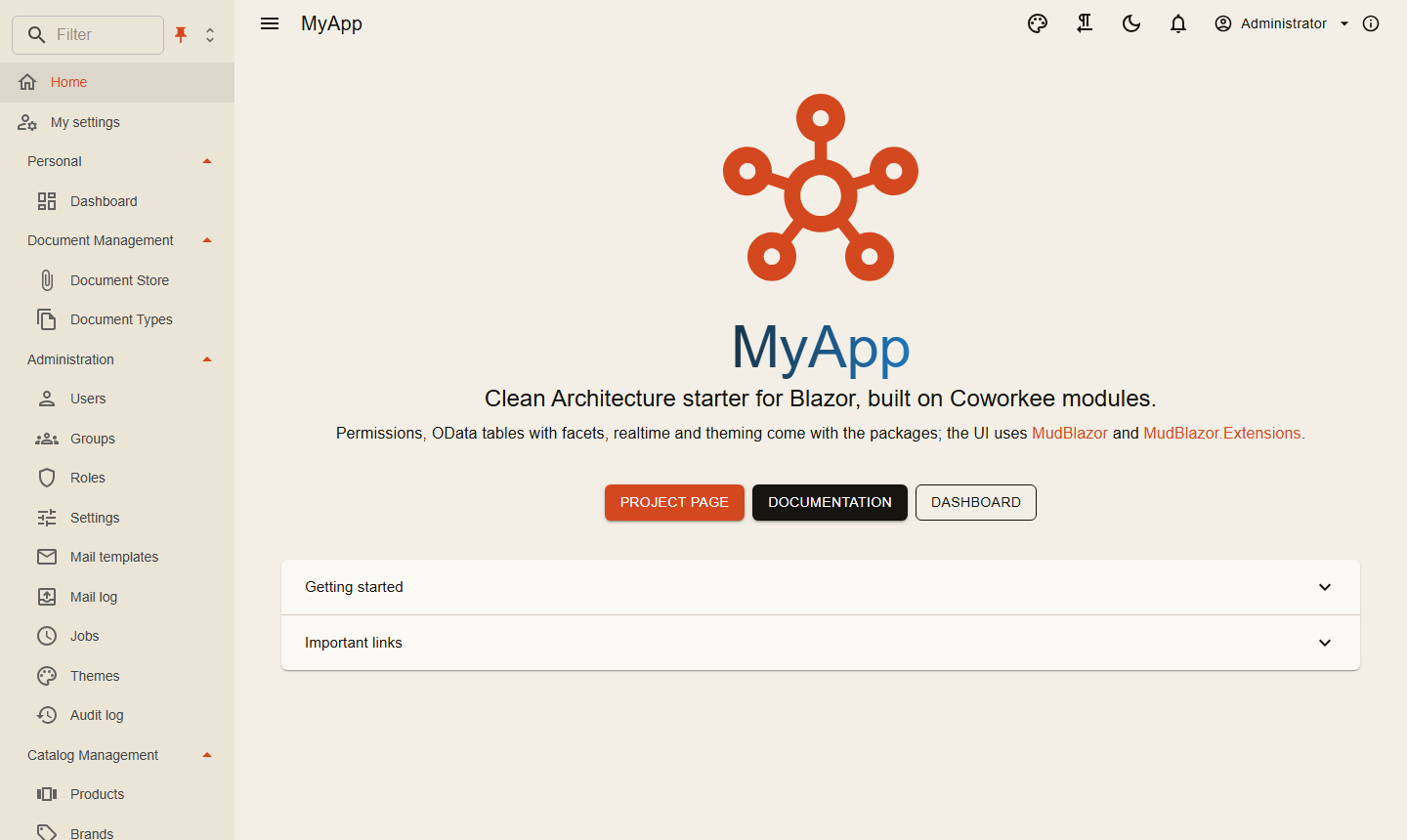1407x840 pixels.
Task: Collapse the Personal group
Action: click(207, 161)
